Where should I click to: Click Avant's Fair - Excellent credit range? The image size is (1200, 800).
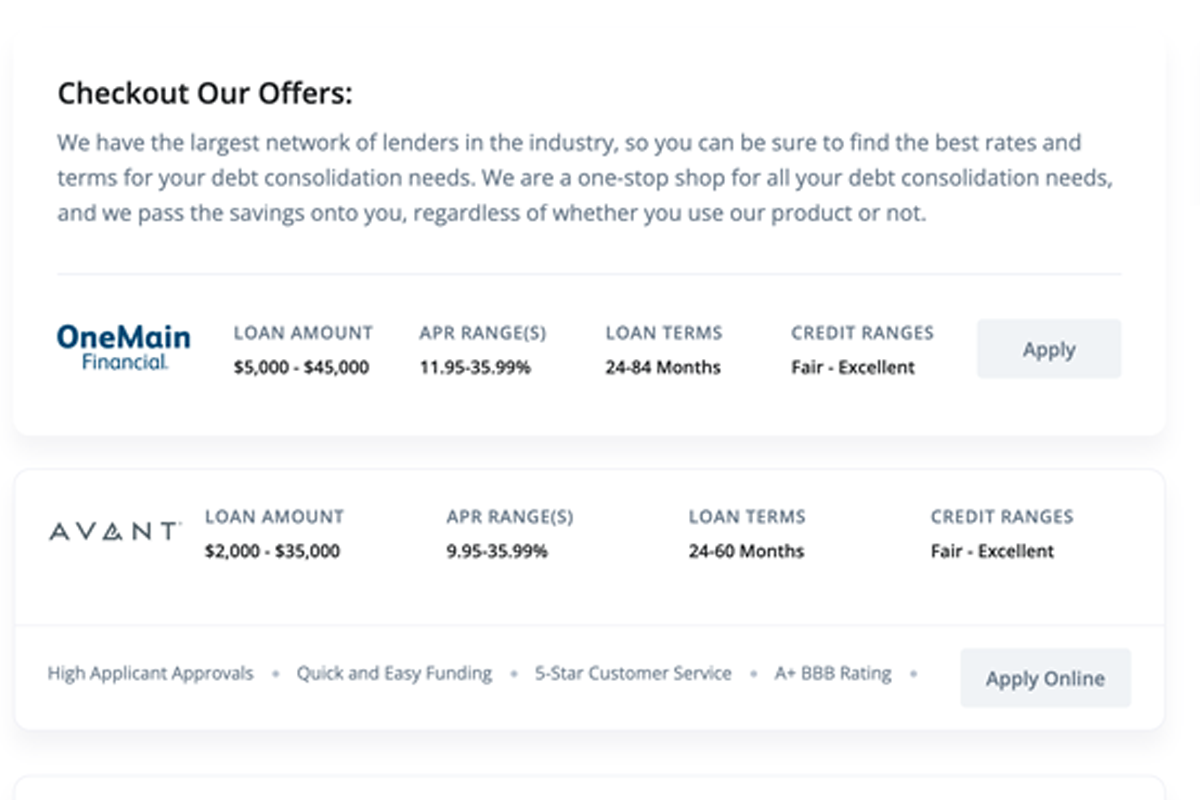coord(992,551)
